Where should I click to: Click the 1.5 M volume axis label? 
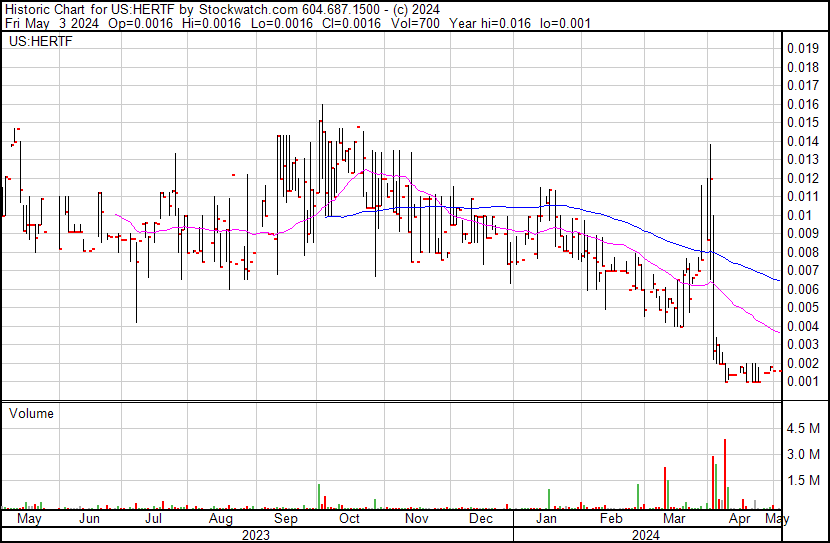803,480
